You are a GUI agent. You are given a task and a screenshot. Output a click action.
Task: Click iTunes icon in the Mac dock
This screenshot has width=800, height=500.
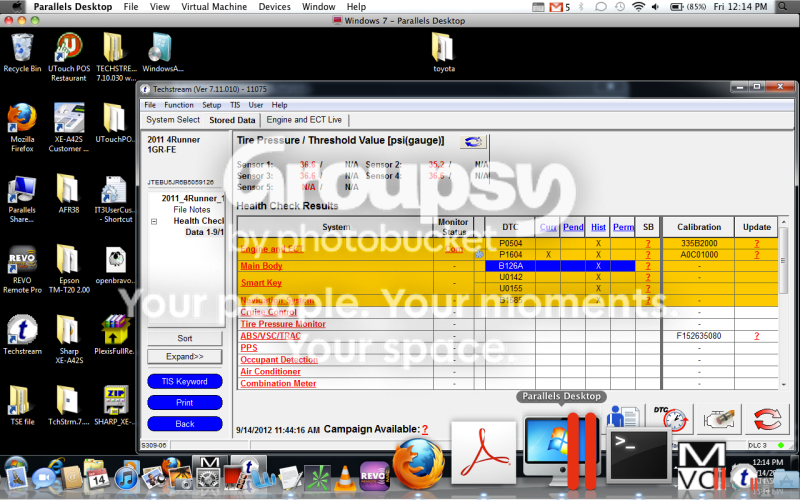(x=126, y=479)
